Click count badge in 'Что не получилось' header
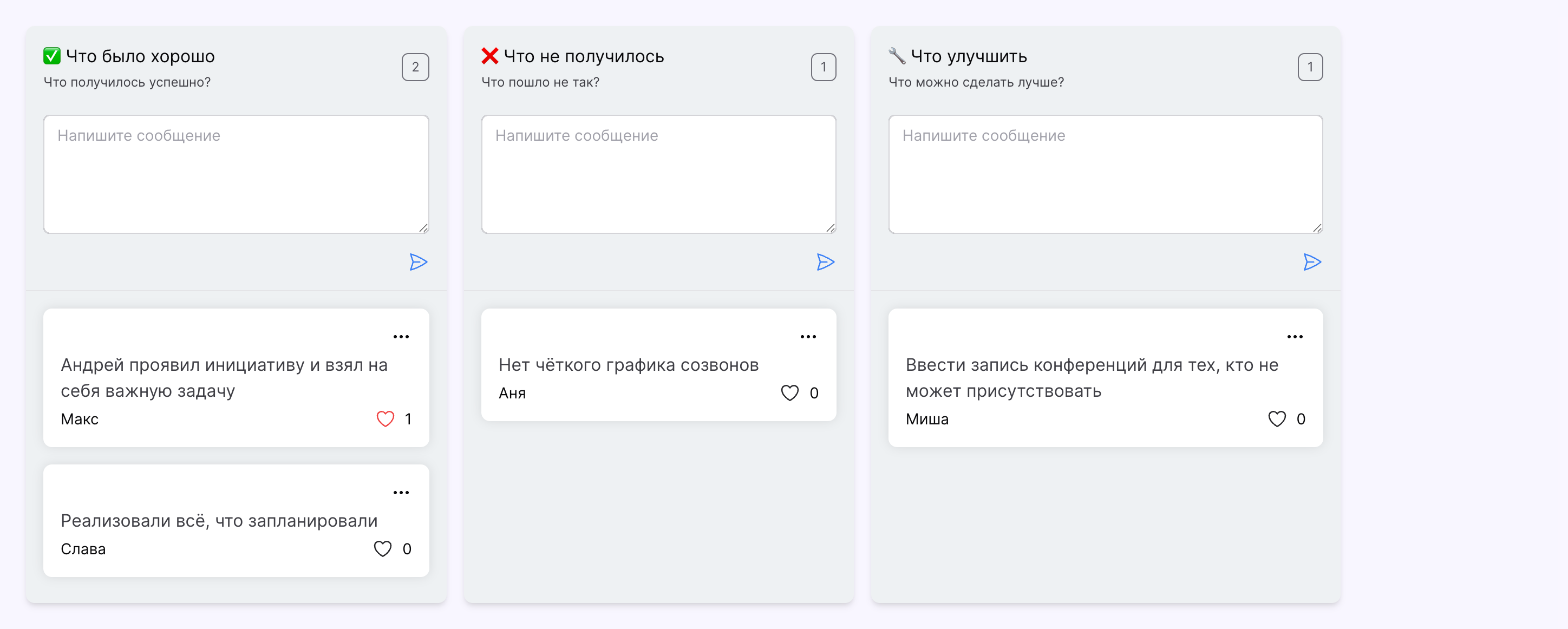The height and width of the screenshot is (629, 1568). pos(823,67)
